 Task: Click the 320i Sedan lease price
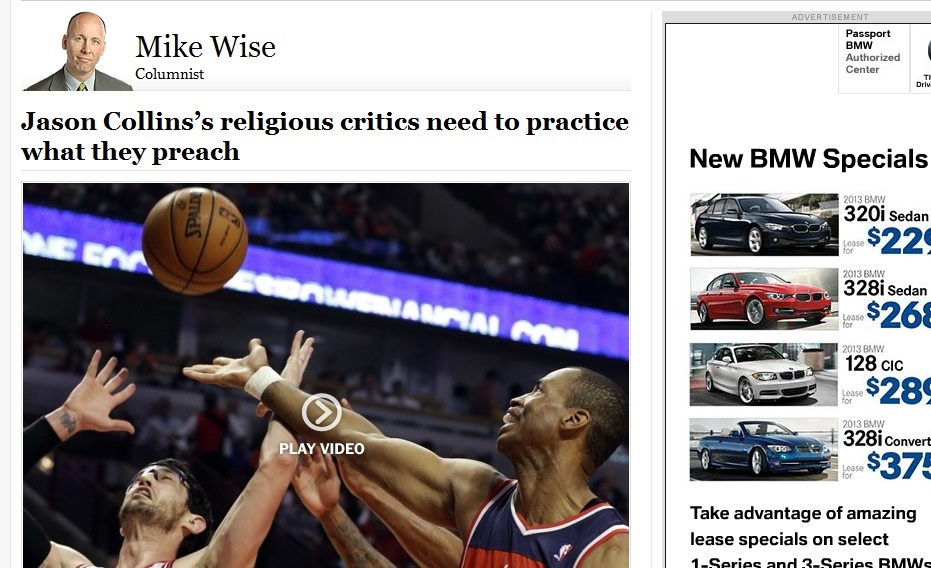coord(899,240)
